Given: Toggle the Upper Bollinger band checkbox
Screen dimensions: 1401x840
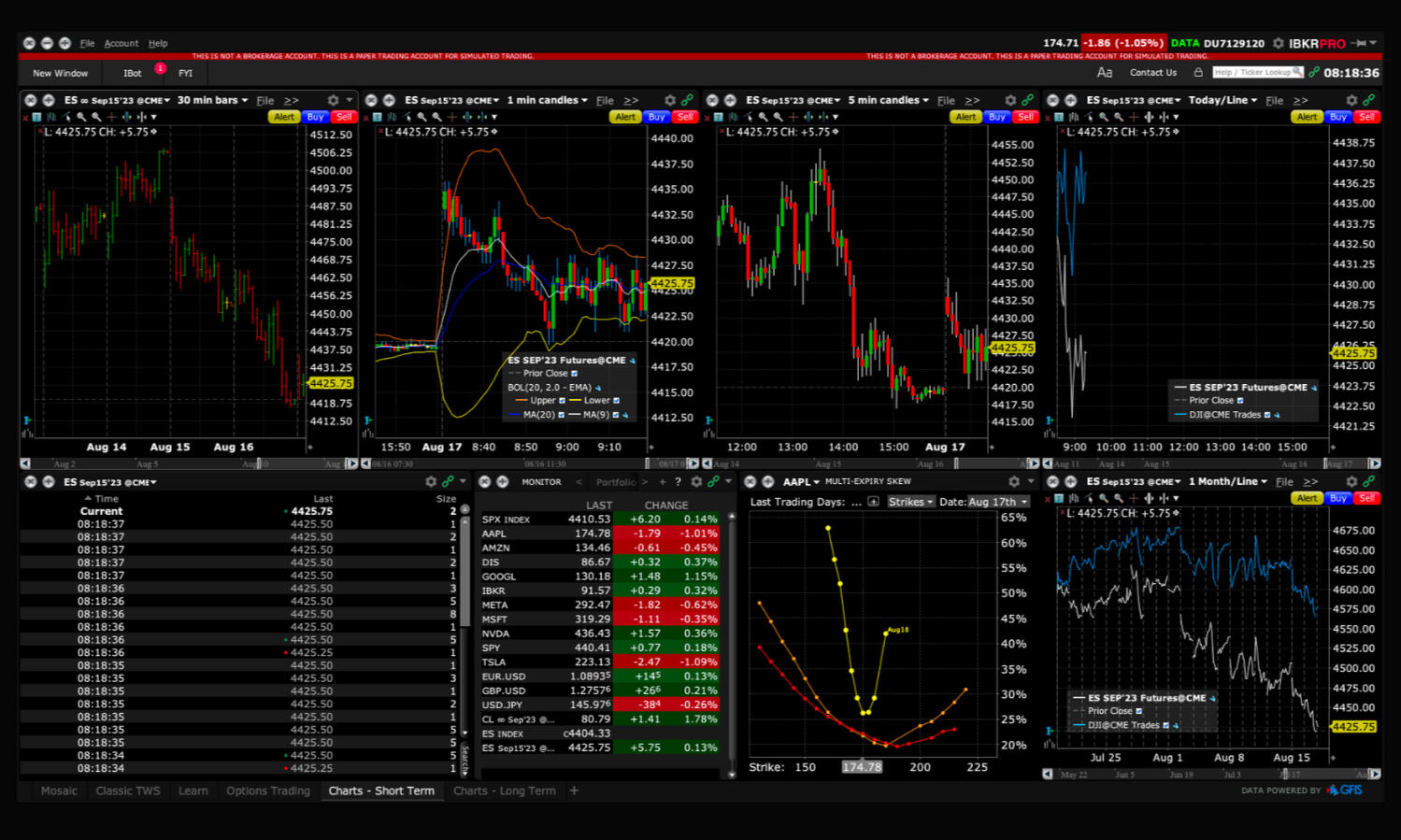Looking at the screenshot, I should [562, 401].
